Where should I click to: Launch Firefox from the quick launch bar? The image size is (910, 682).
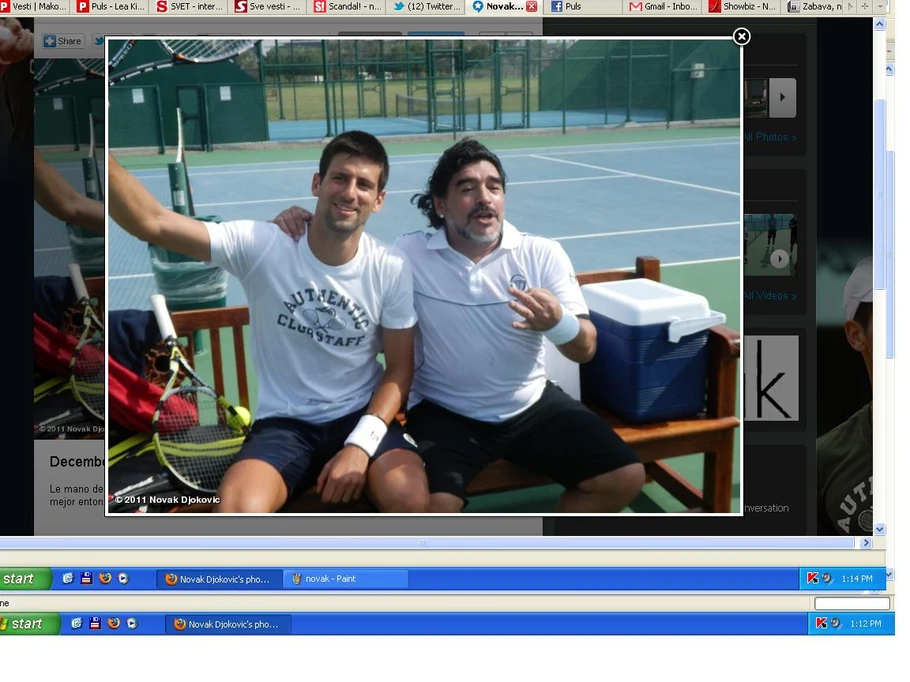coord(104,578)
